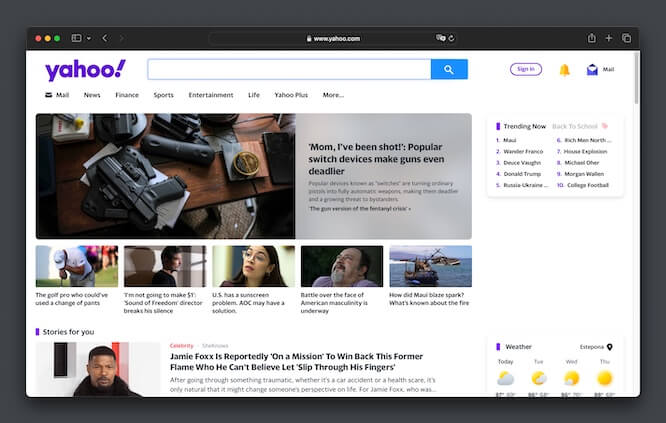Open the guns on table hero image

[166, 176]
